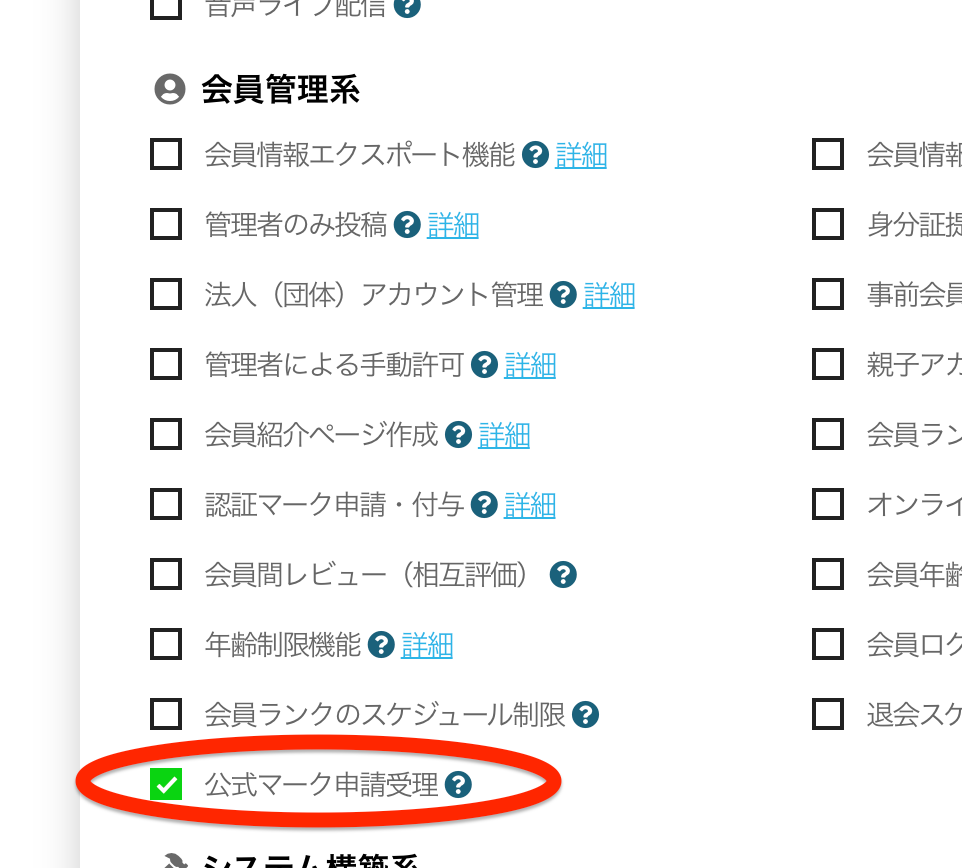Click 詳細 next to 法人（団体）アカウント管理
962x868 pixels.
[x=609, y=295]
